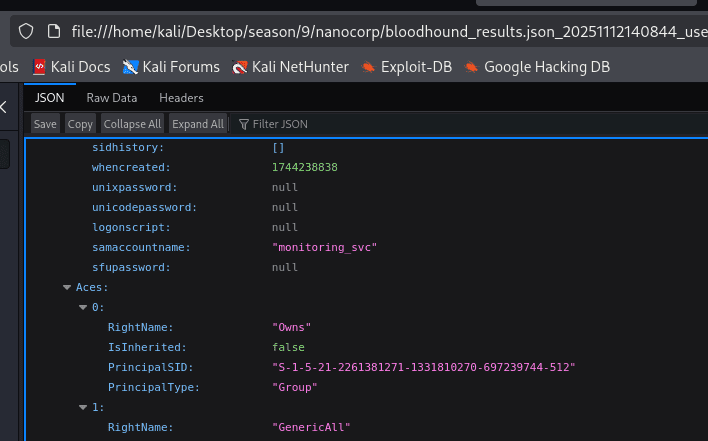Open the Kali Docs bookmark
708x441 pixels.
point(72,68)
